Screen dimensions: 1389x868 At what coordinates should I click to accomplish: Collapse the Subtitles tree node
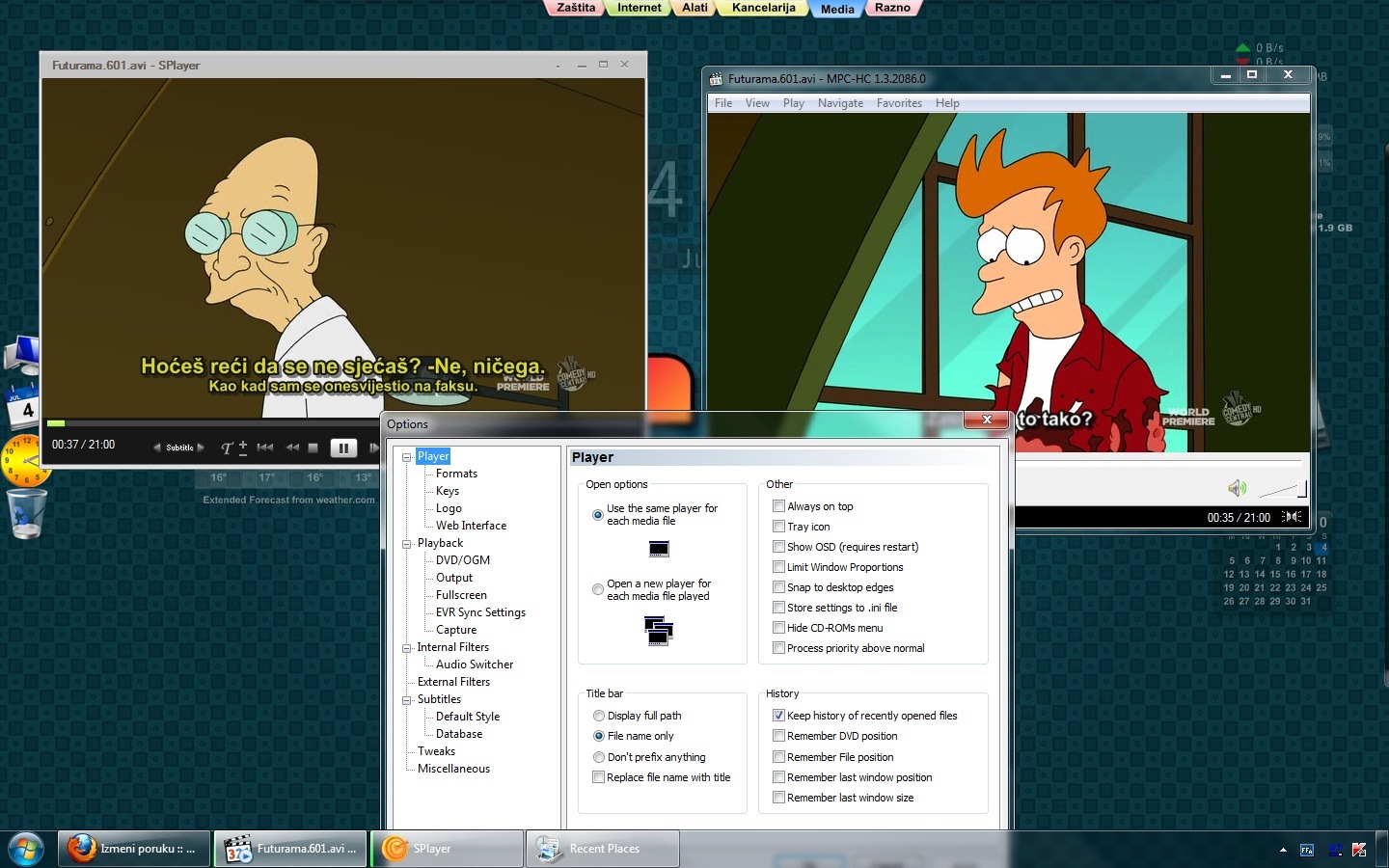click(x=407, y=700)
